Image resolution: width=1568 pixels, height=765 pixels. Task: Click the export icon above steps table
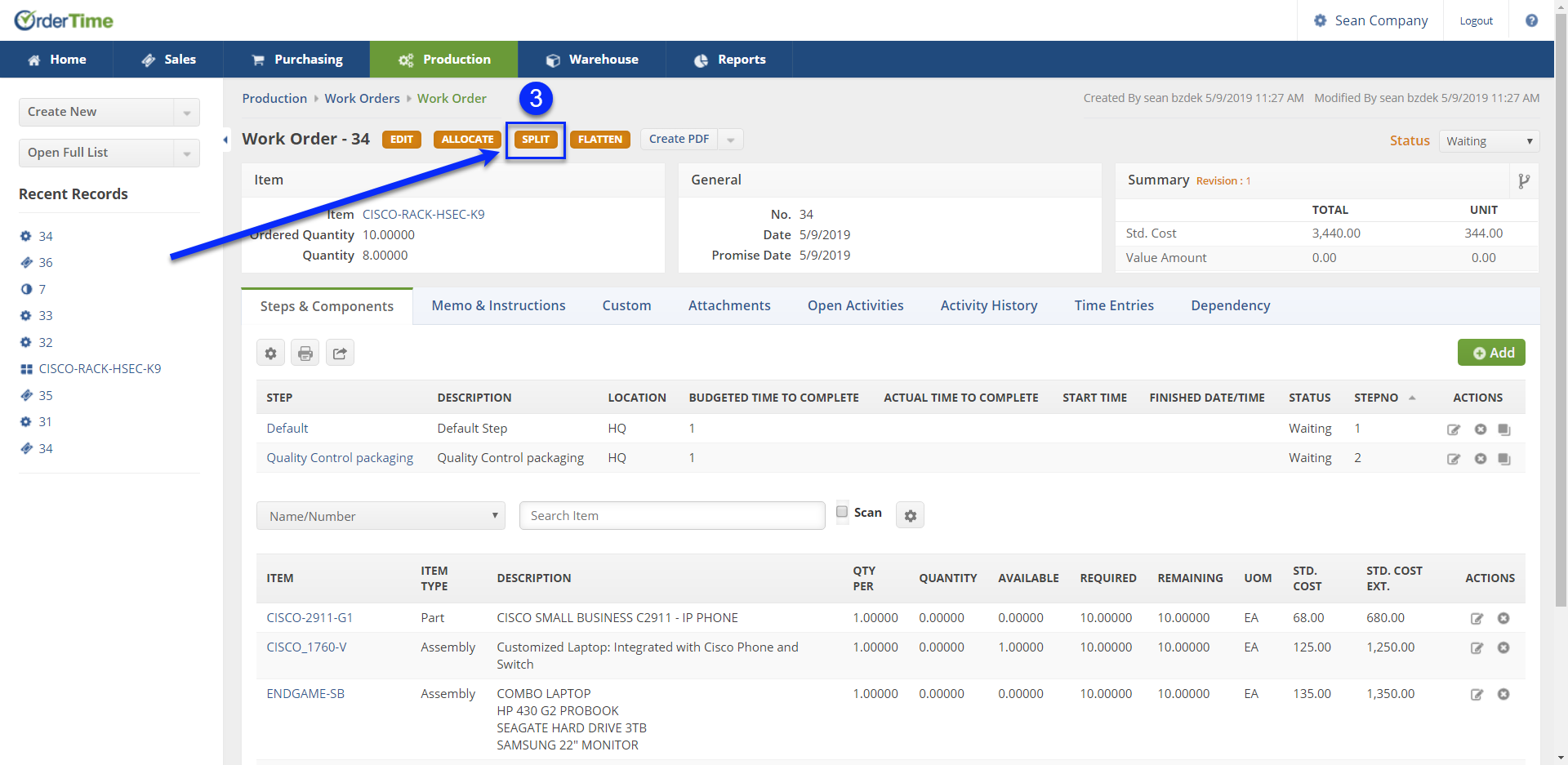coord(340,354)
